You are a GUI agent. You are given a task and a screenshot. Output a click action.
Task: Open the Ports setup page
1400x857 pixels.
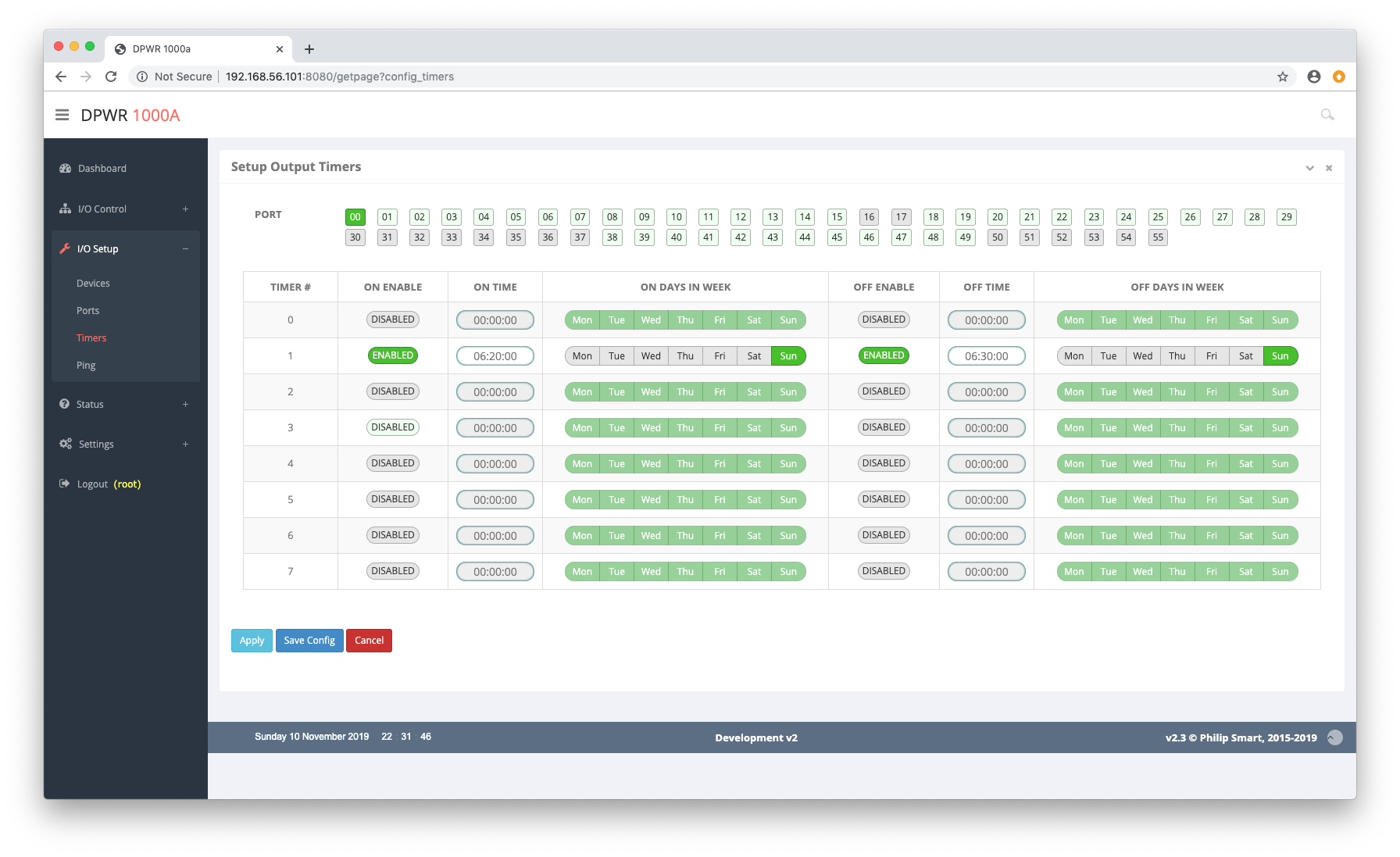pos(88,311)
